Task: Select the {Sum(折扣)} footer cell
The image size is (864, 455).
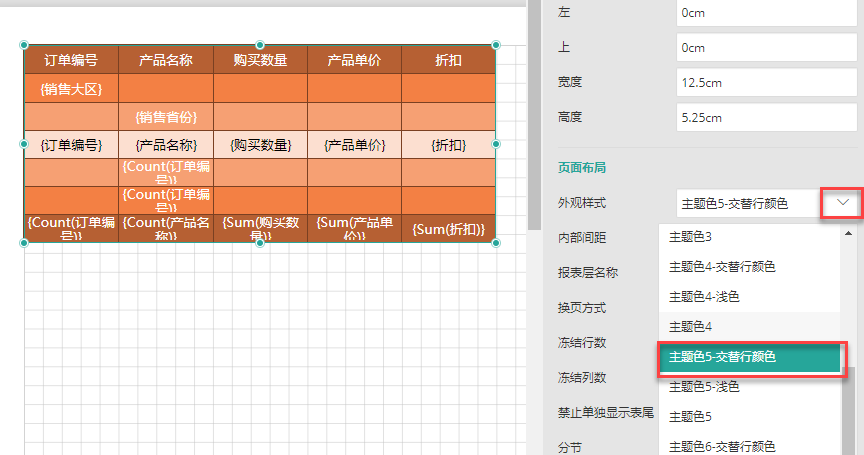Action: pyautogui.click(x=448, y=229)
